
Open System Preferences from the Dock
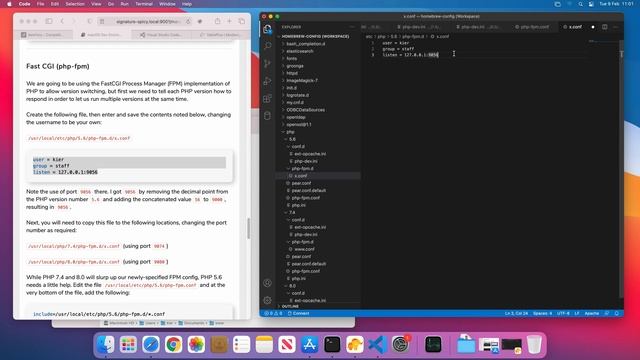pos(401,344)
